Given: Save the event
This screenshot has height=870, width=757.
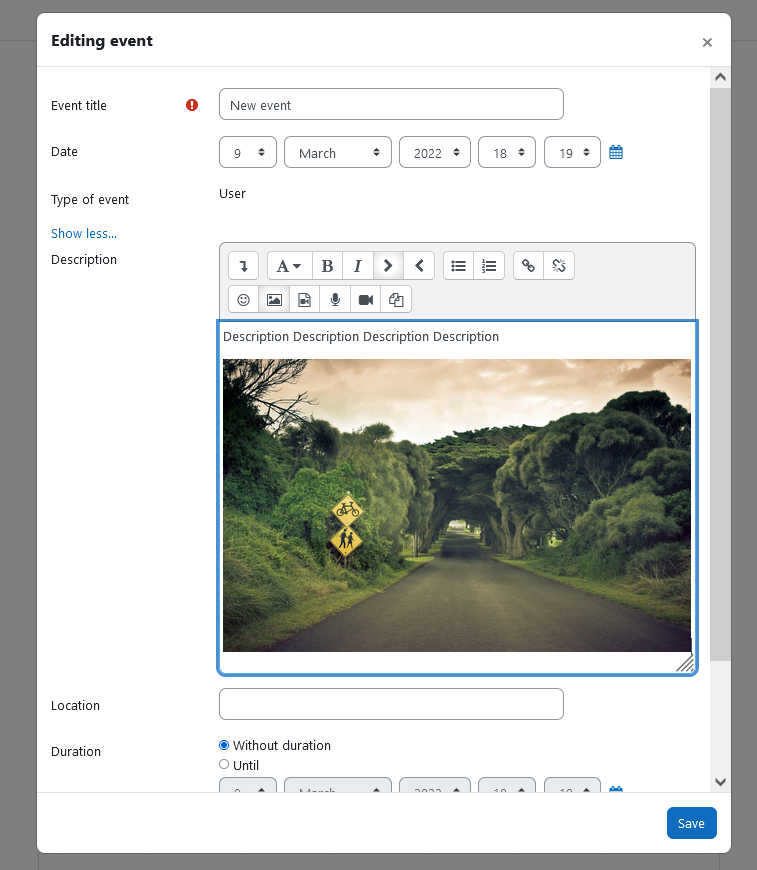Looking at the screenshot, I should tap(692, 823).
